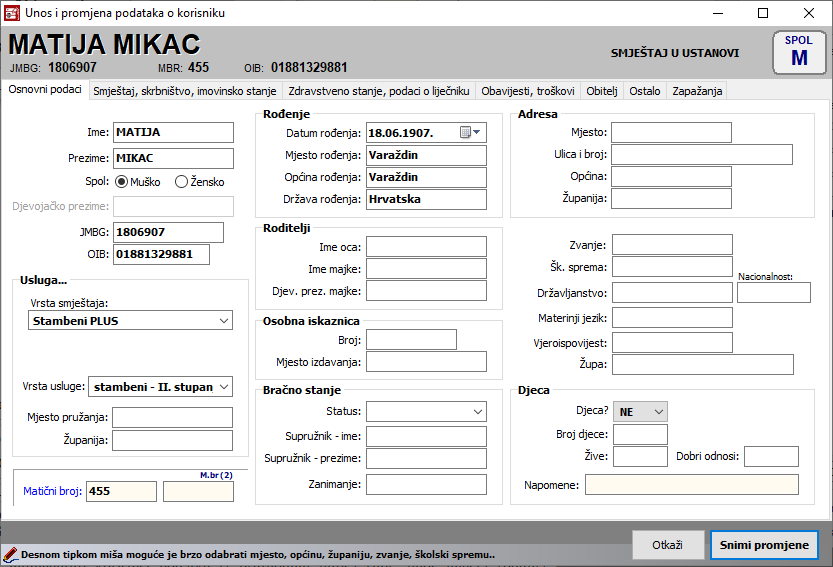Click the pencil icon in status bar

point(10,553)
